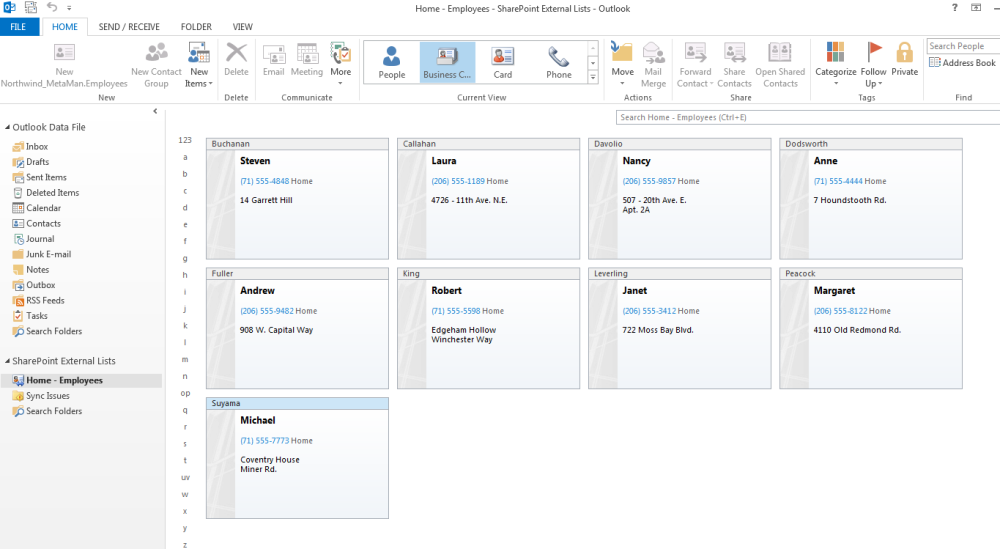
Task: Click the Send/Receive quick access icon
Action: click(x=31, y=8)
